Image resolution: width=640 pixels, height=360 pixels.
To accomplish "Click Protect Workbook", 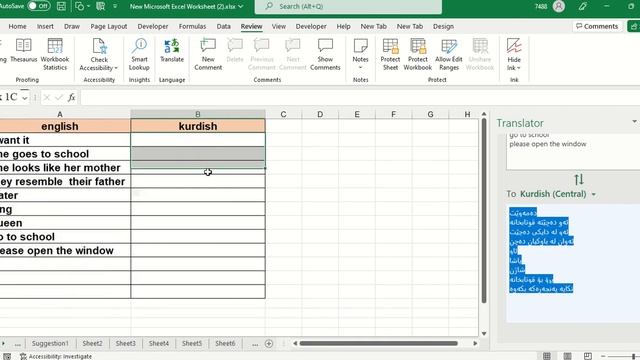I will tap(417, 54).
